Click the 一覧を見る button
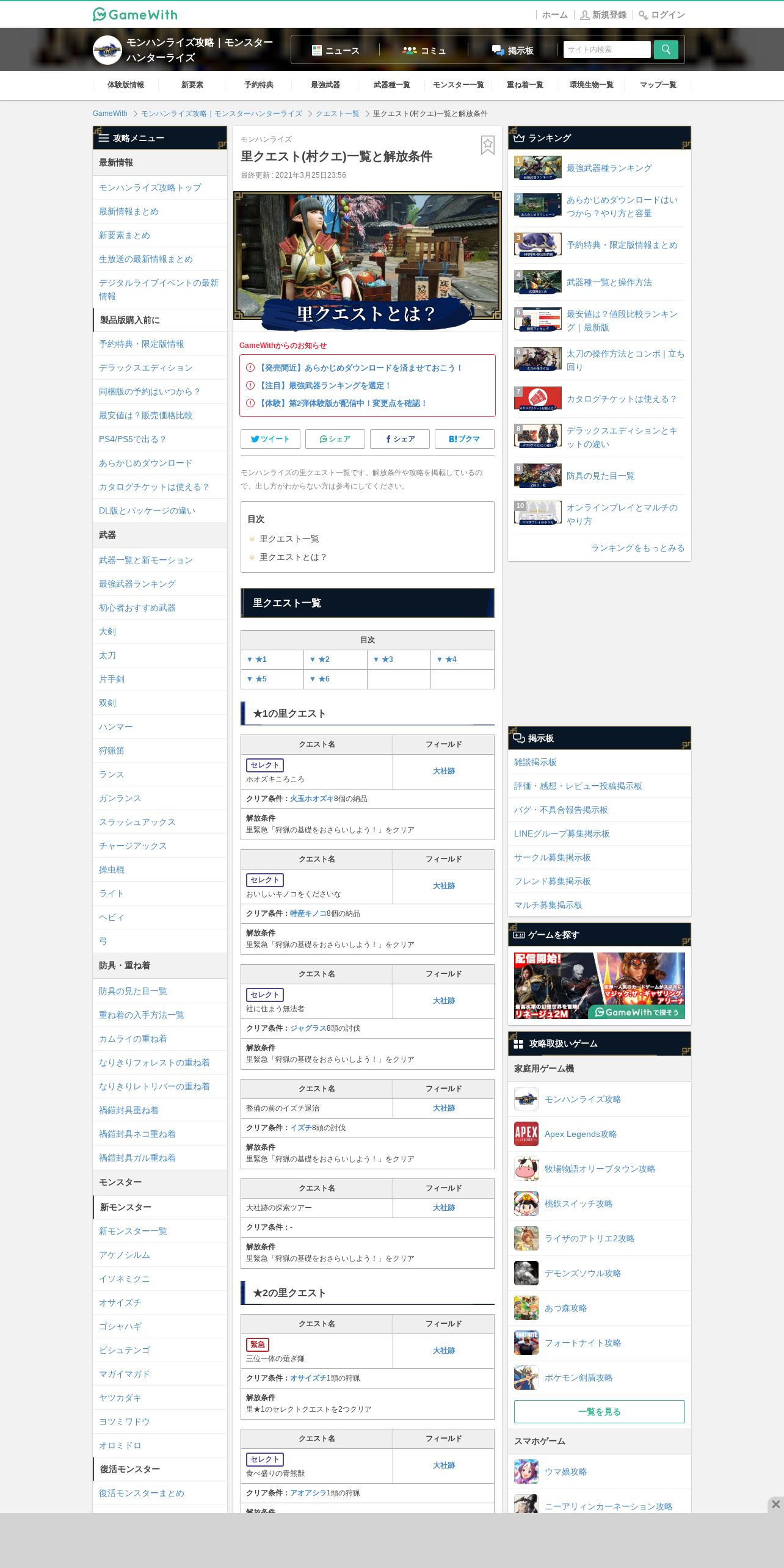The width and height of the screenshot is (784, 1568). tap(600, 1412)
